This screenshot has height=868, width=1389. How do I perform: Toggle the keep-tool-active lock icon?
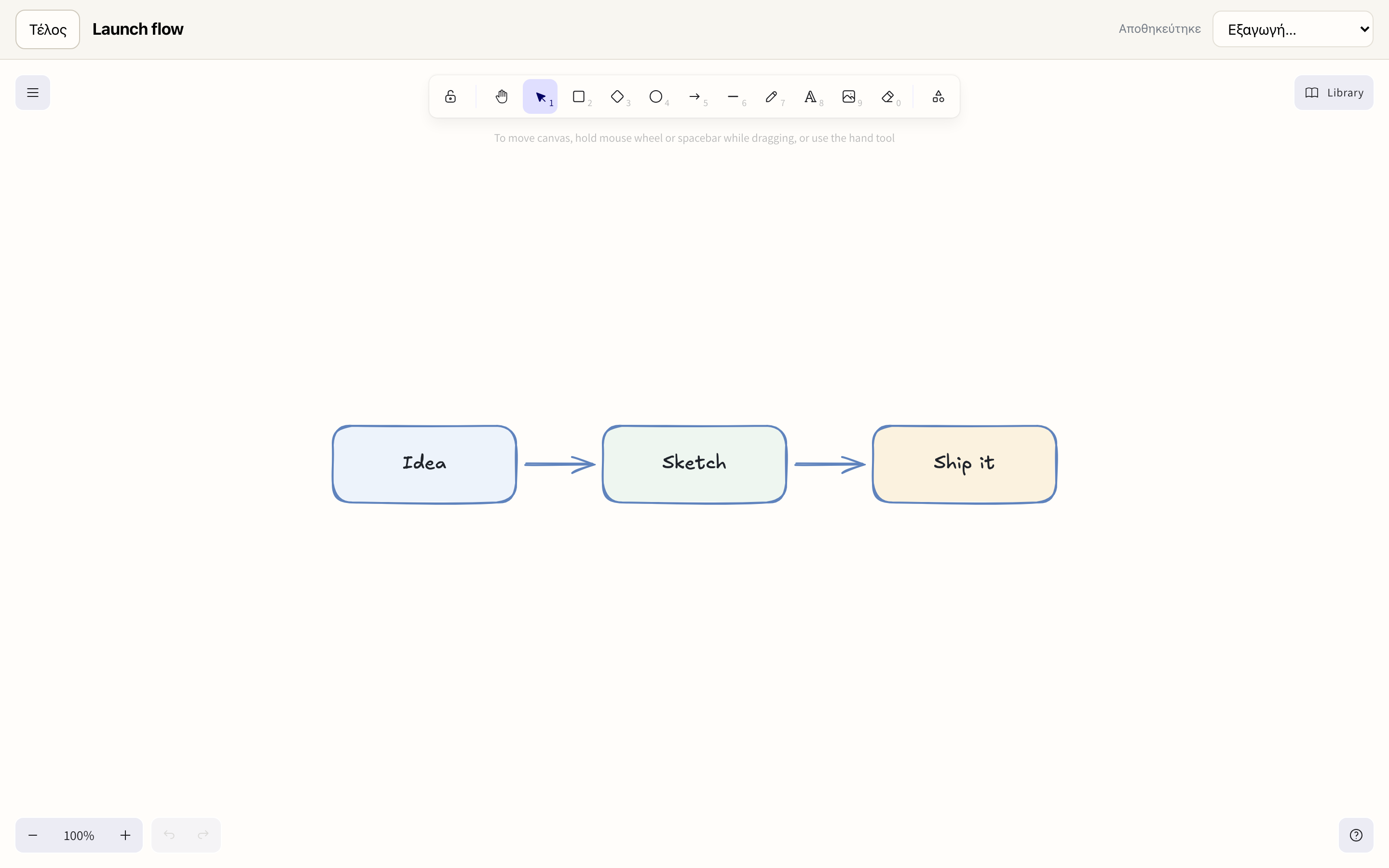(450, 96)
